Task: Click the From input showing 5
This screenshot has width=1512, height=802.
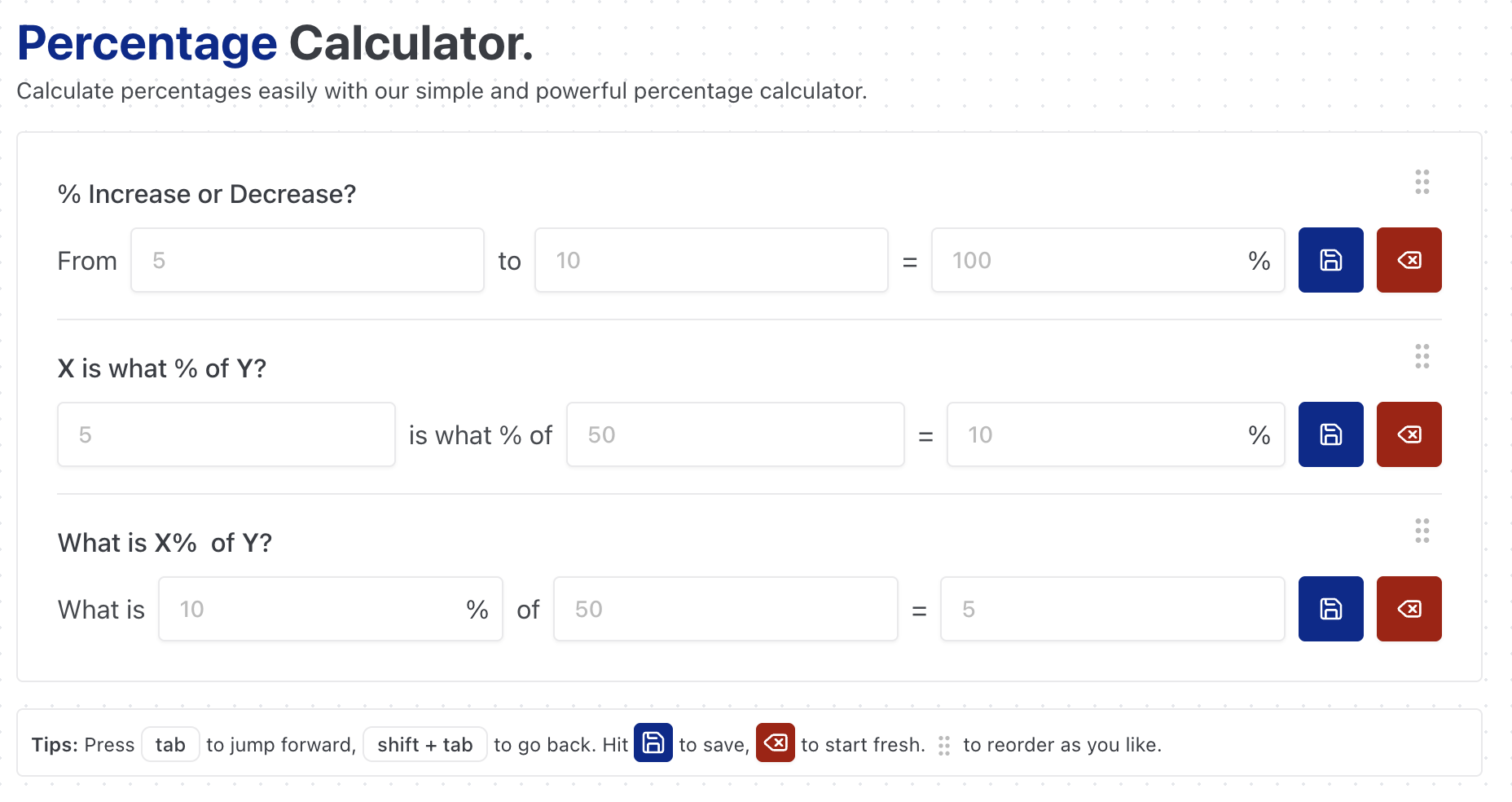Action: pyautogui.click(x=307, y=260)
